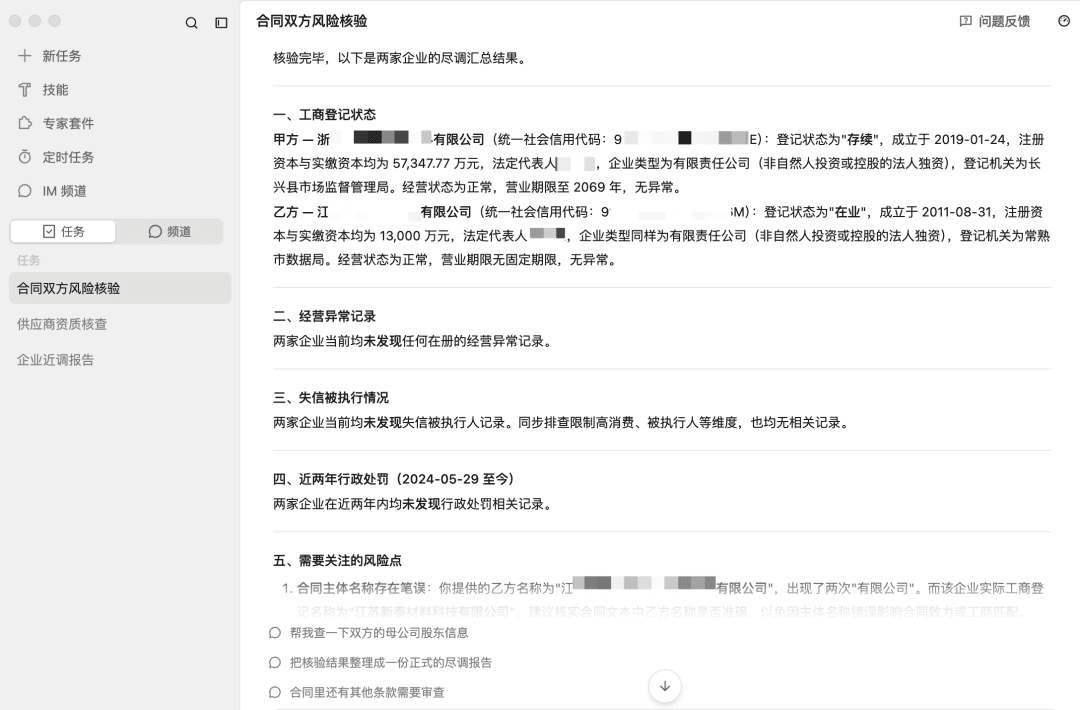Click the macOS red close window button

click(x=15, y=21)
